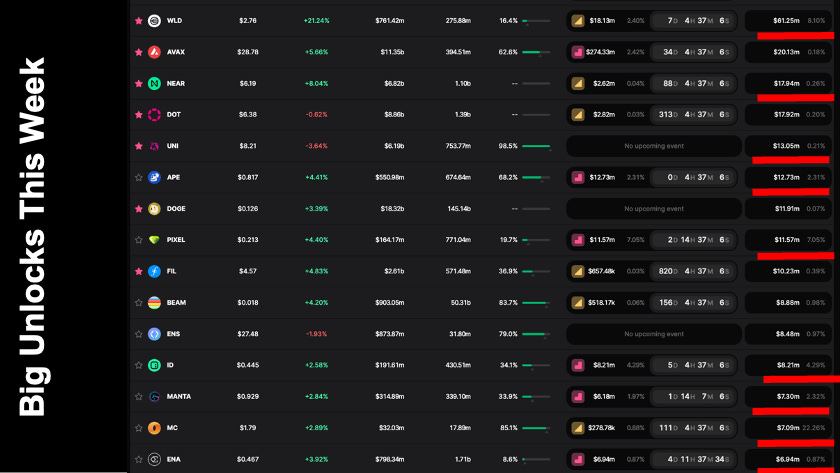840x473 pixels.
Task: Click DOT's 313D countdown timer
Action: tap(693, 115)
